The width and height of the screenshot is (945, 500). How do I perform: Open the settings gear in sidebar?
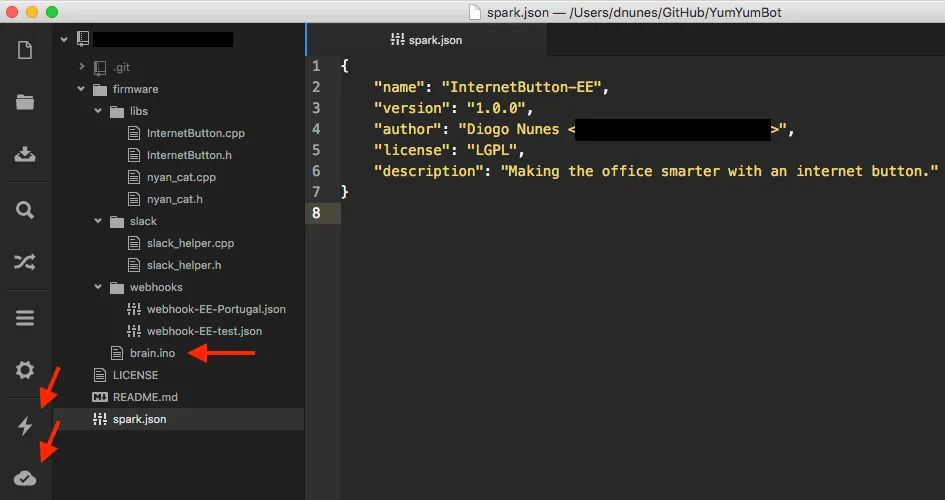pos(25,370)
